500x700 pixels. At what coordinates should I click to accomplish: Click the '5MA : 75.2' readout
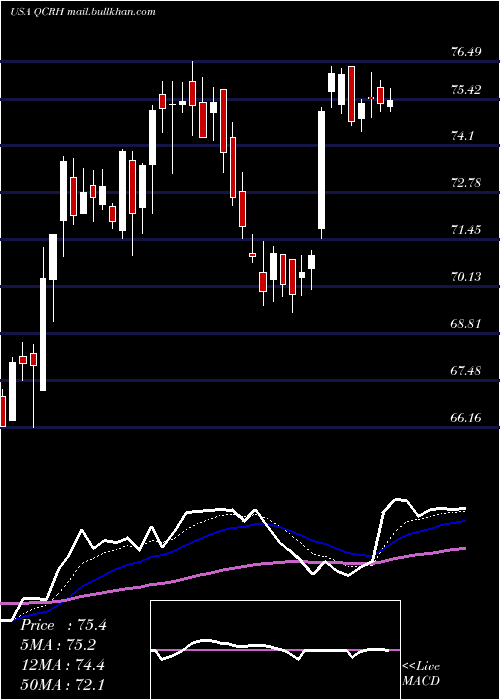(58, 645)
